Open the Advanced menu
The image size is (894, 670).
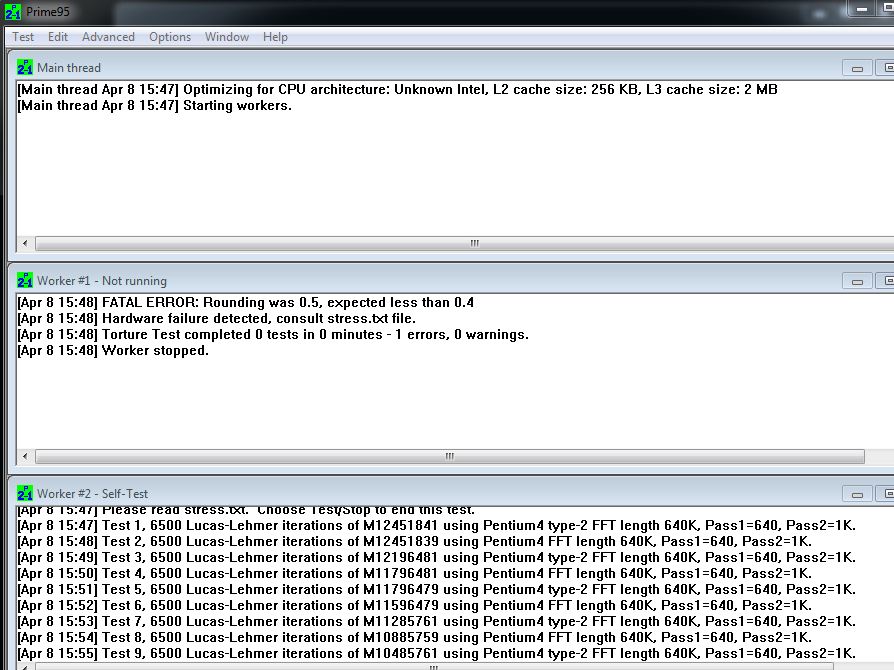tap(108, 37)
